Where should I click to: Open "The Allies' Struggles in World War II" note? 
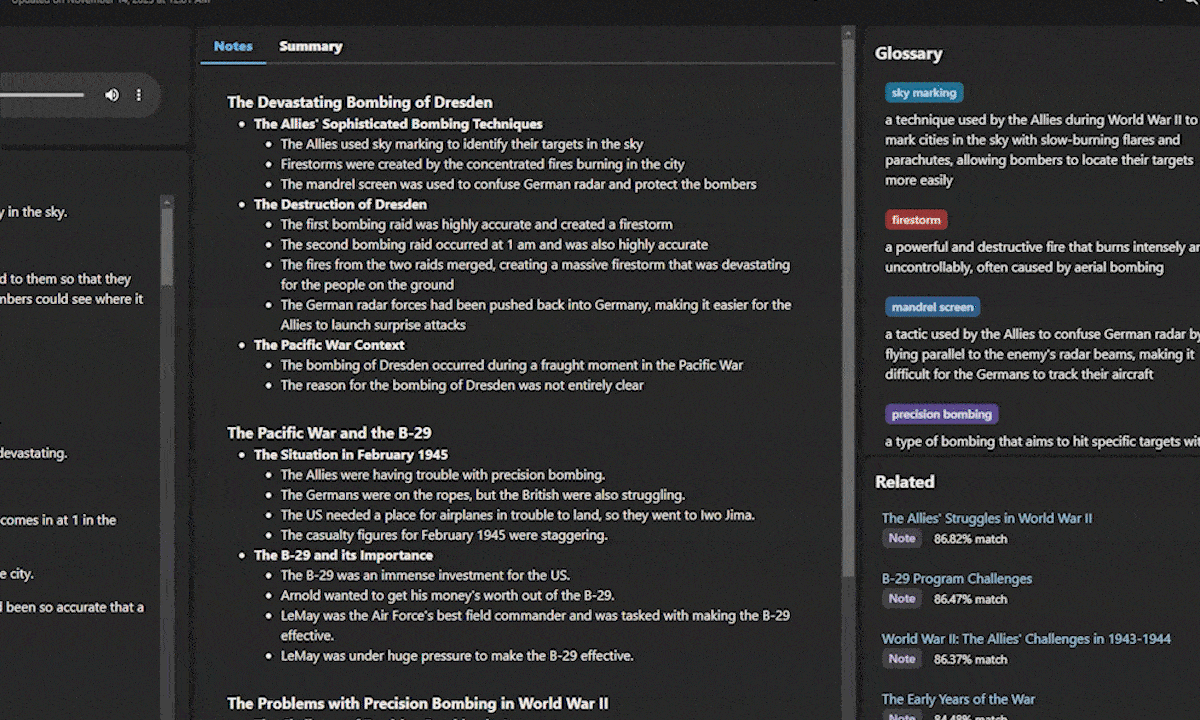pos(987,518)
